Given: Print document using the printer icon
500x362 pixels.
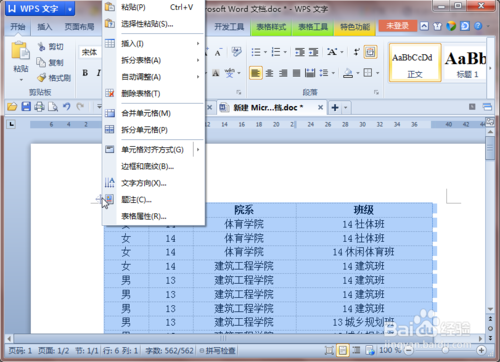Looking at the screenshot, I should (39, 107).
